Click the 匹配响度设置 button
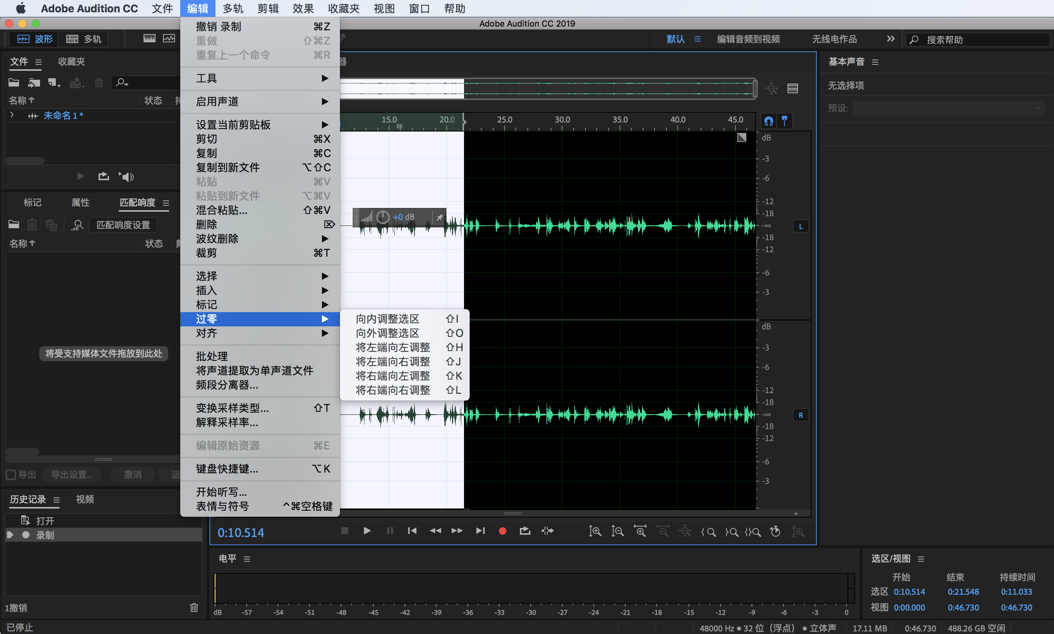This screenshot has height=634, width=1054. [123, 225]
